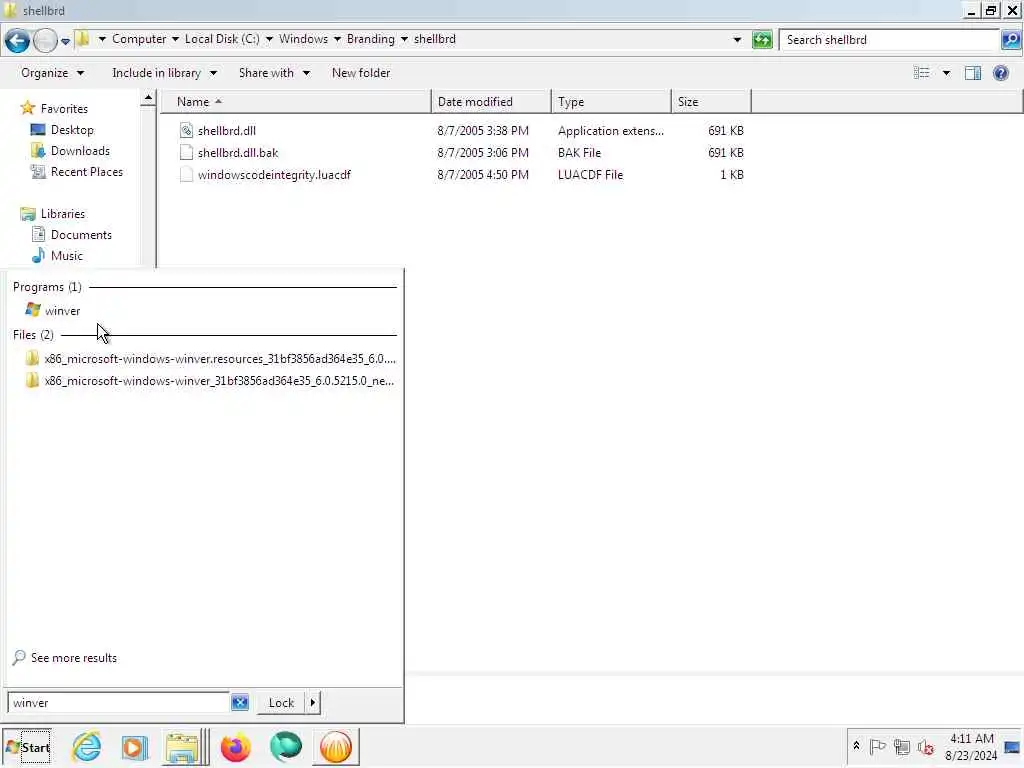This screenshot has width=1024, height=768.
Task: Click See more results link
Action: 73,658
